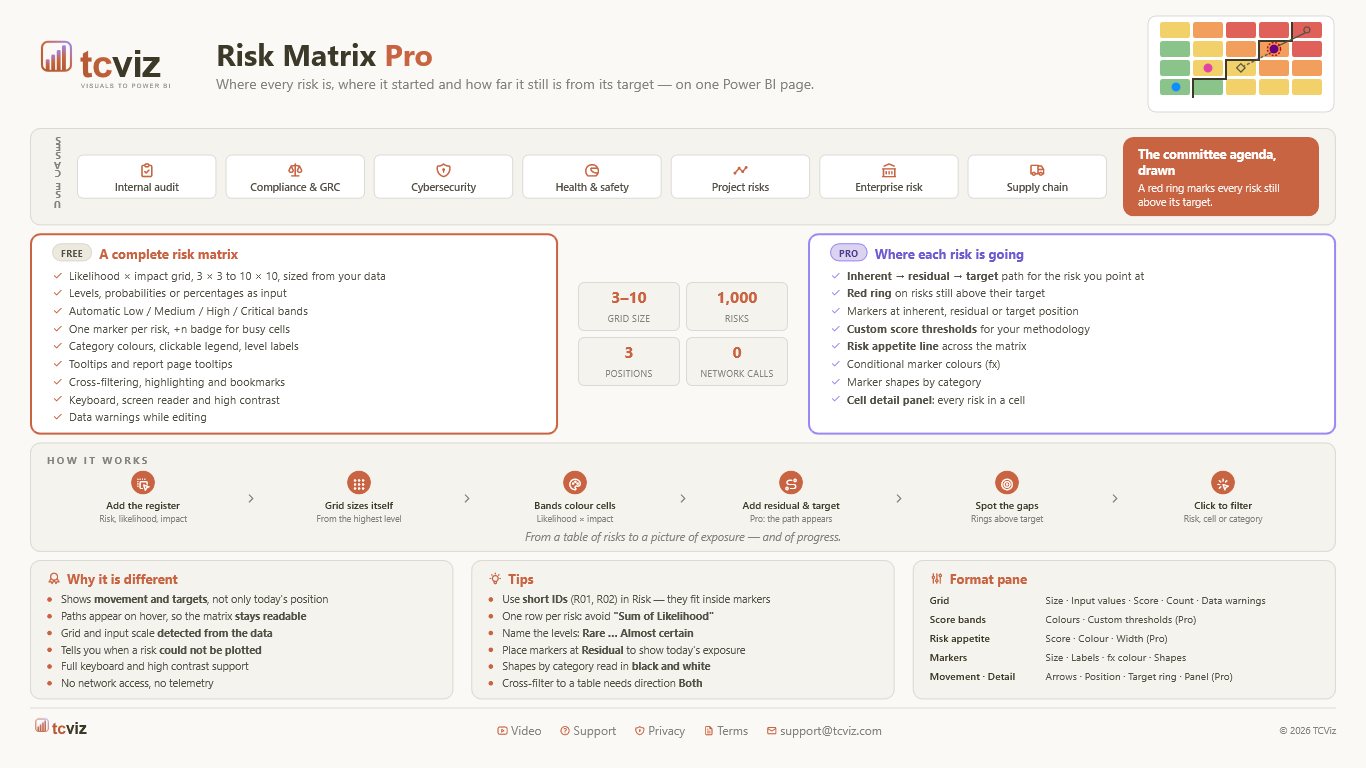1366x768 pixels.
Task: Click the Supply chain truck icon
Action: tap(1037, 170)
